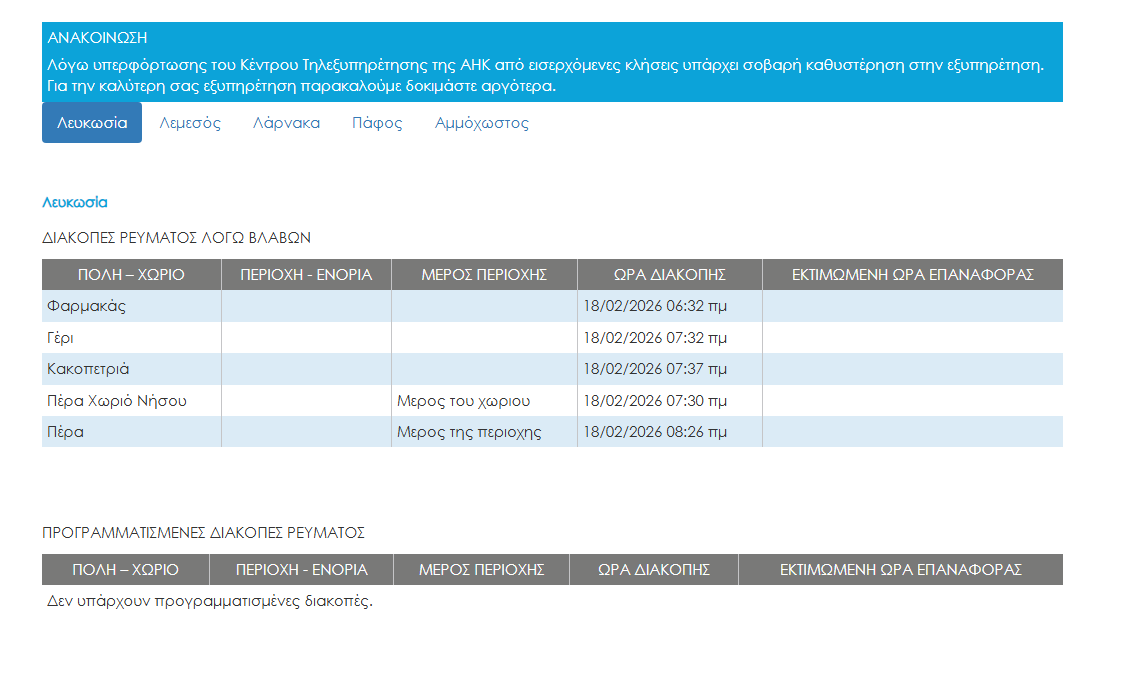Select the Γέρι village cell

[61, 338]
